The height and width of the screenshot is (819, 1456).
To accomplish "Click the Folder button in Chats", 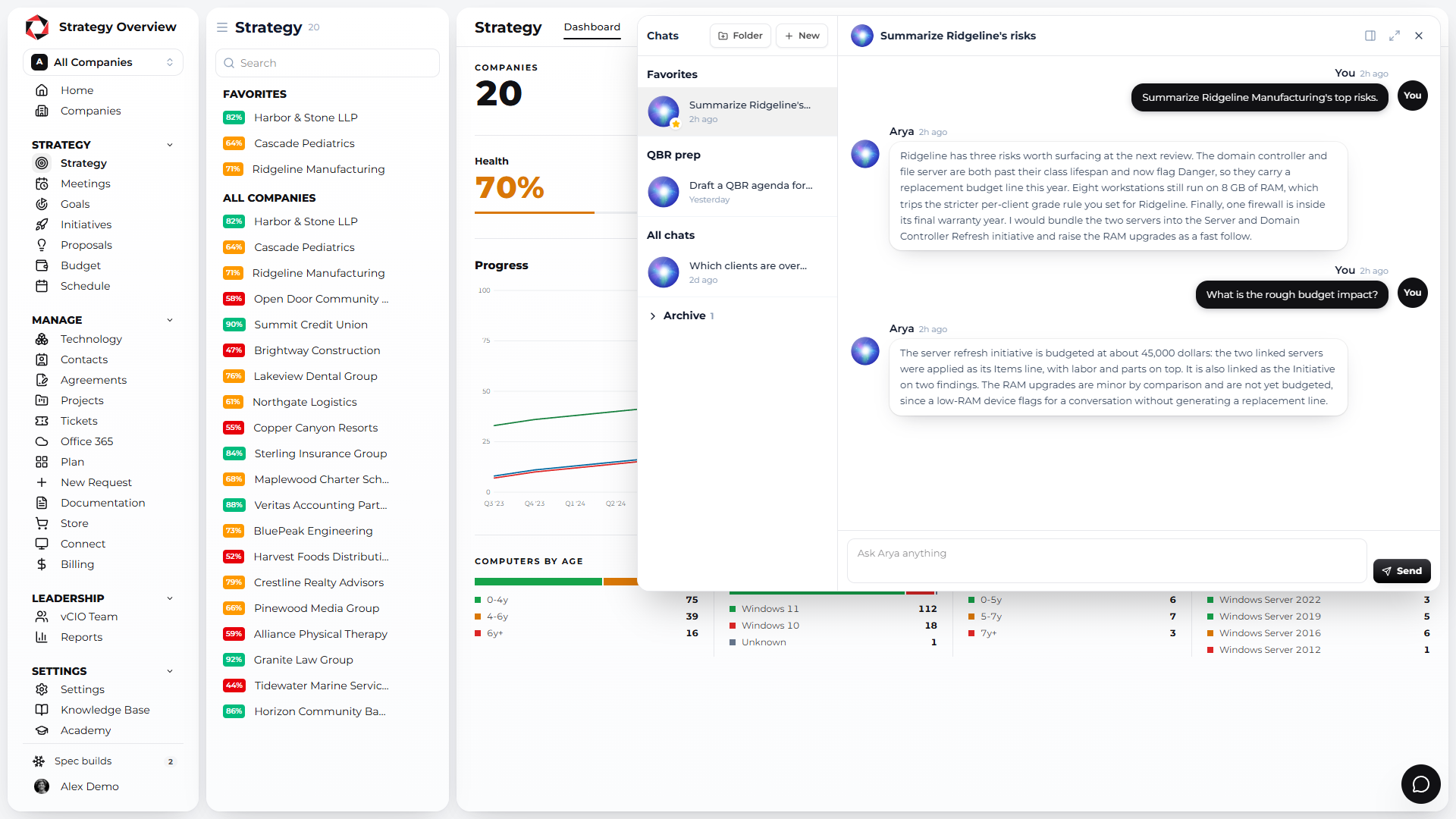I will [x=740, y=36].
